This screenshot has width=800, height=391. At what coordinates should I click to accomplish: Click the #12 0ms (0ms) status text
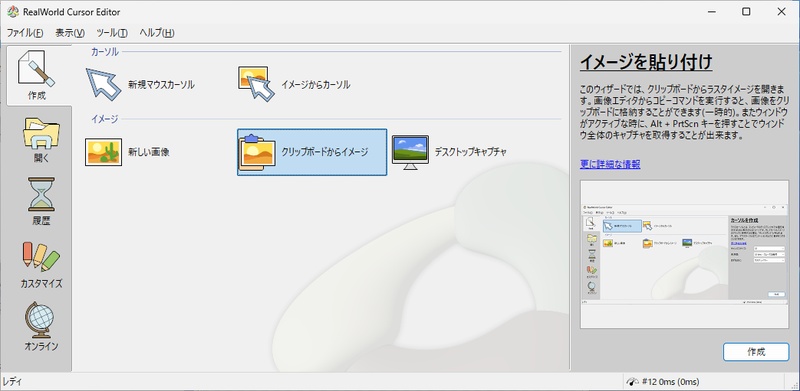(x=670, y=382)
